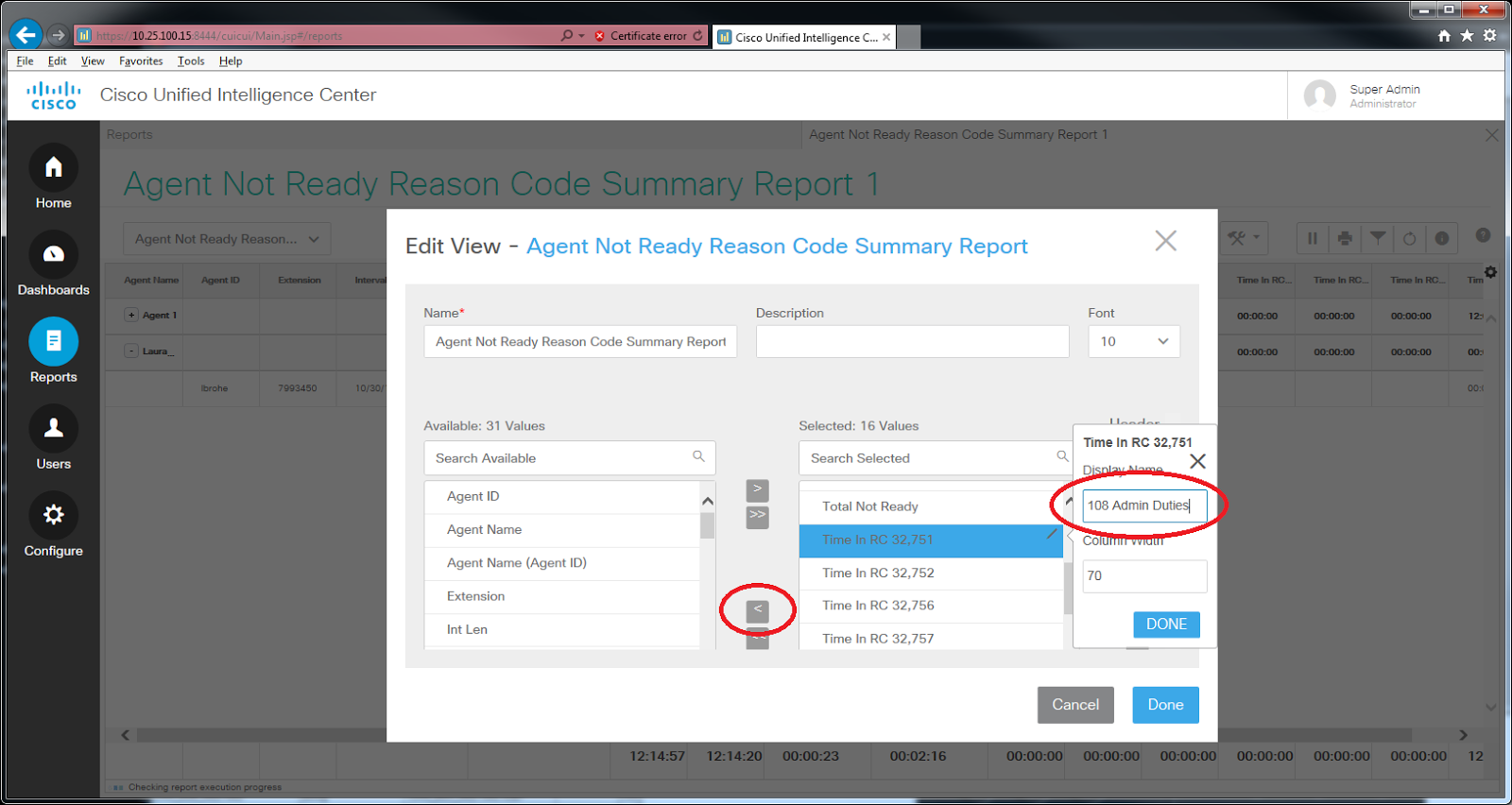Screen dimensions: 1512x805
Task: Open the Configure gear in the sidebar
Action: (54, 515)
